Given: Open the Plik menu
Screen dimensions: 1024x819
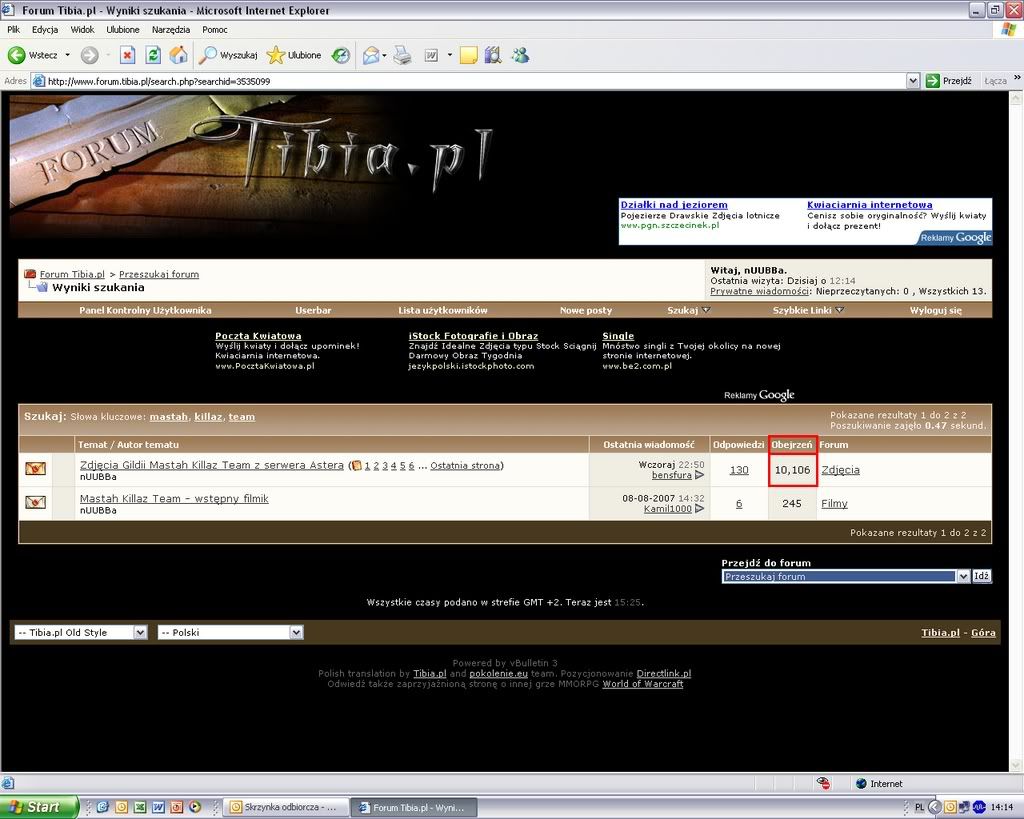Looking at the screenshot, I should (x=14, y=29).
